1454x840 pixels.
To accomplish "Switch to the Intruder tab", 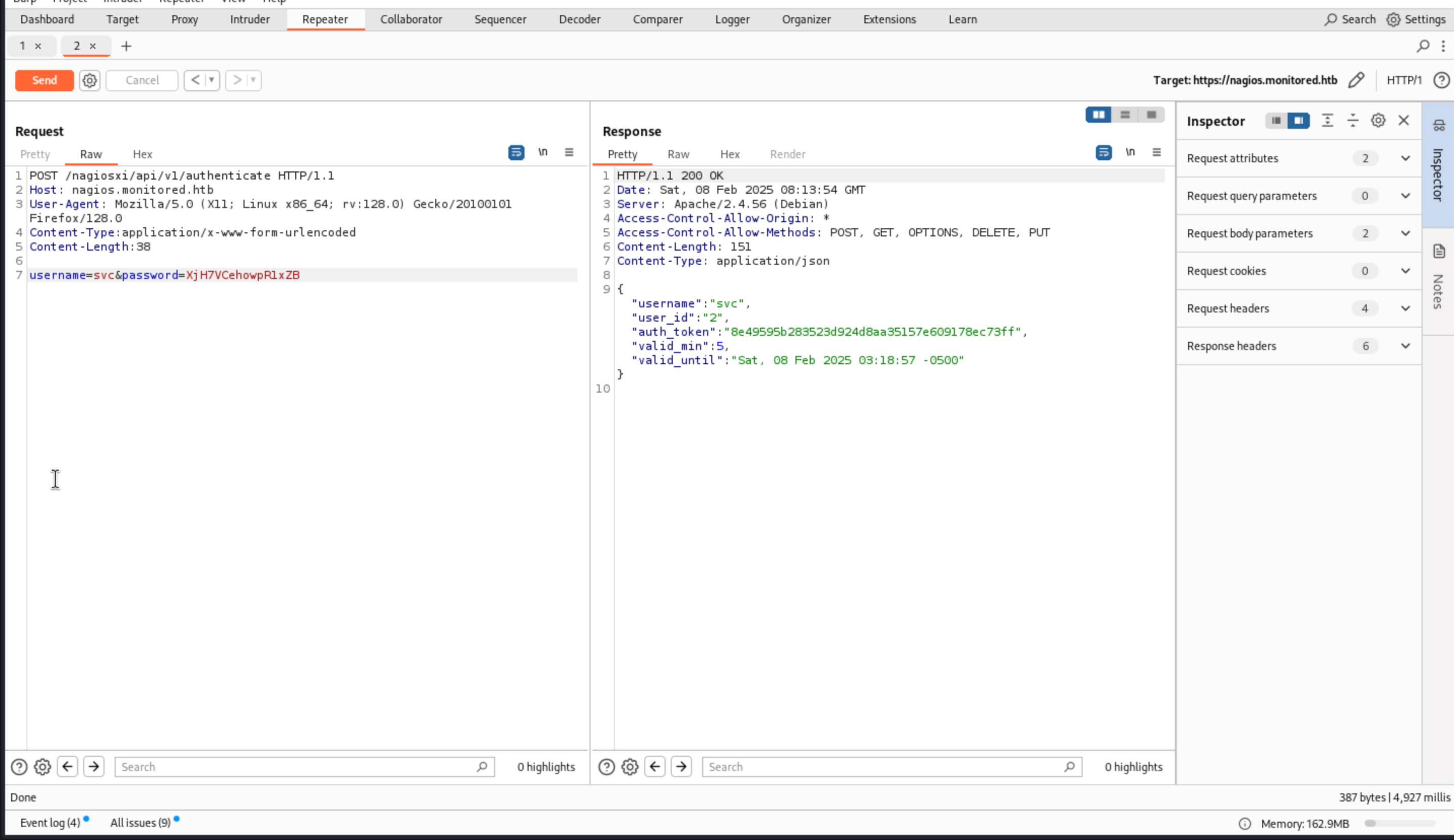I will (249, 20).
